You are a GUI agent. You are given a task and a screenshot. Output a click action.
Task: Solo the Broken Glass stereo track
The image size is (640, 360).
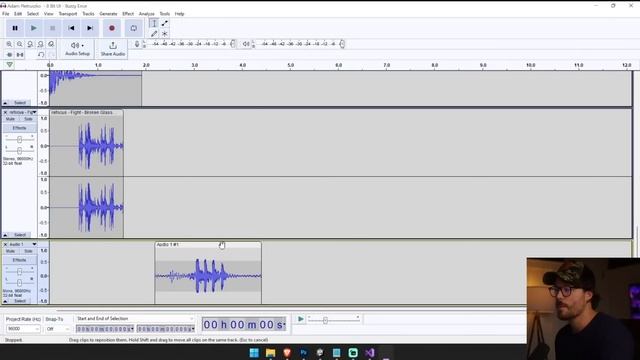[x=28, y=119]
